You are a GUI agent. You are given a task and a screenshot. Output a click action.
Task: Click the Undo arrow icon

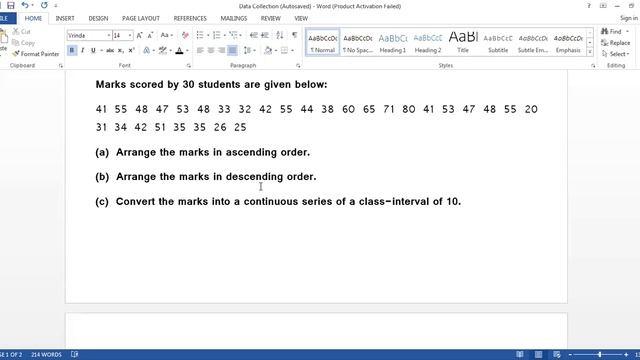coord(25,5)
